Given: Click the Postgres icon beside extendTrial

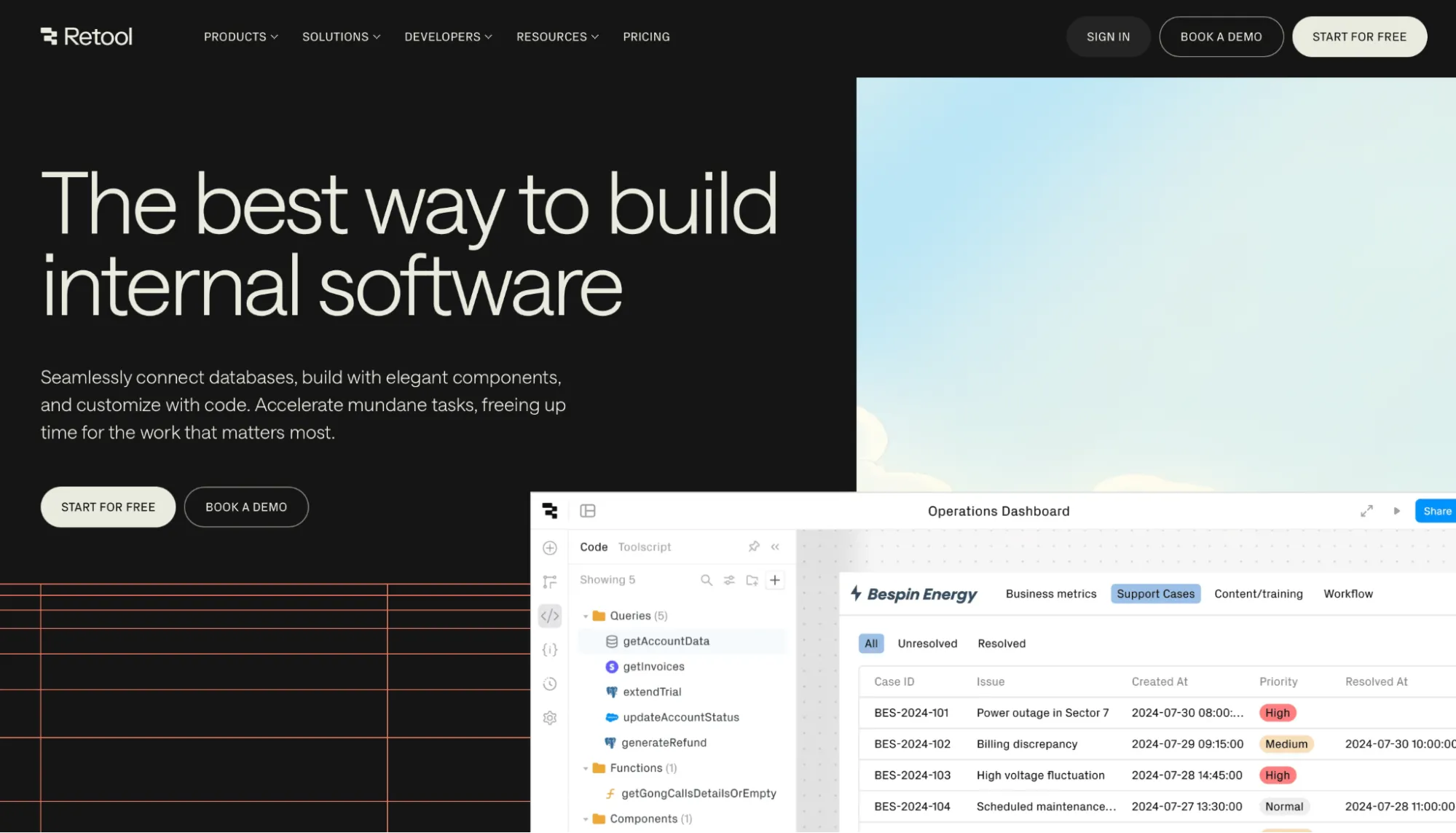Looking at the screenshot, I should tap(612, 692).
